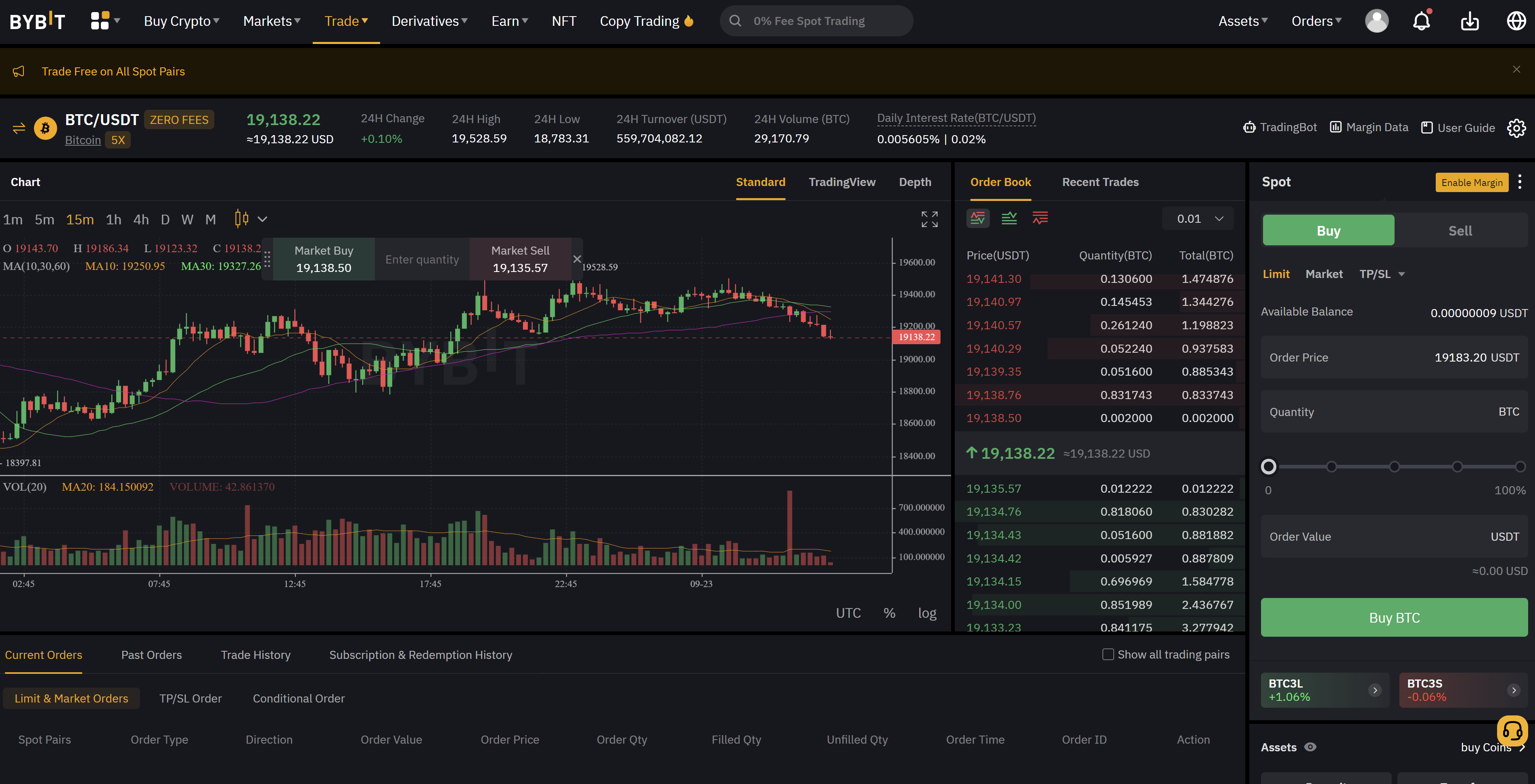Image resolution: width=1535 pixels, height=784 pixels.
Task: Switch to the TradingView chart tab
Action: [x=842, y=182]
